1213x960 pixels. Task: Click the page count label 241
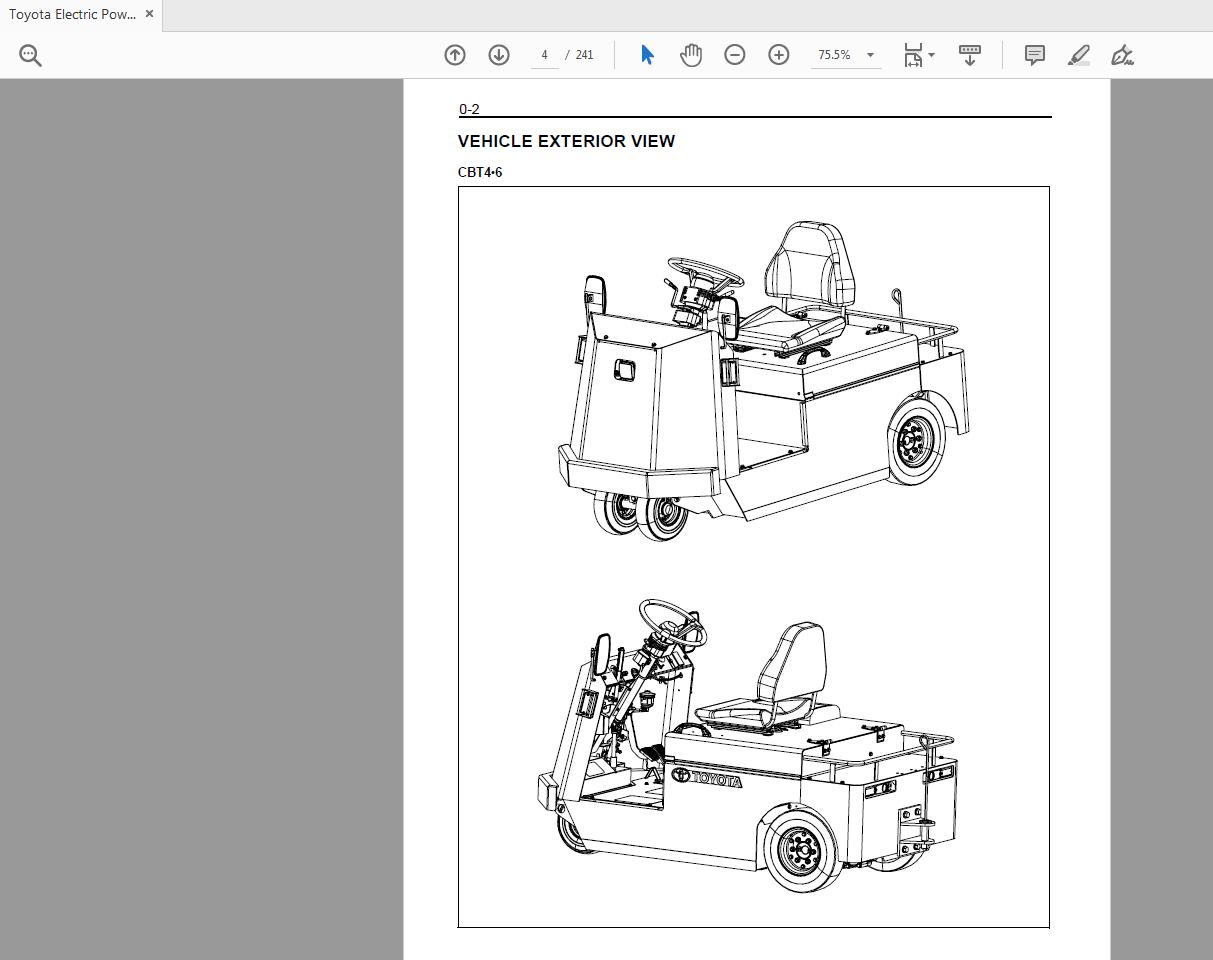(583, 55)
